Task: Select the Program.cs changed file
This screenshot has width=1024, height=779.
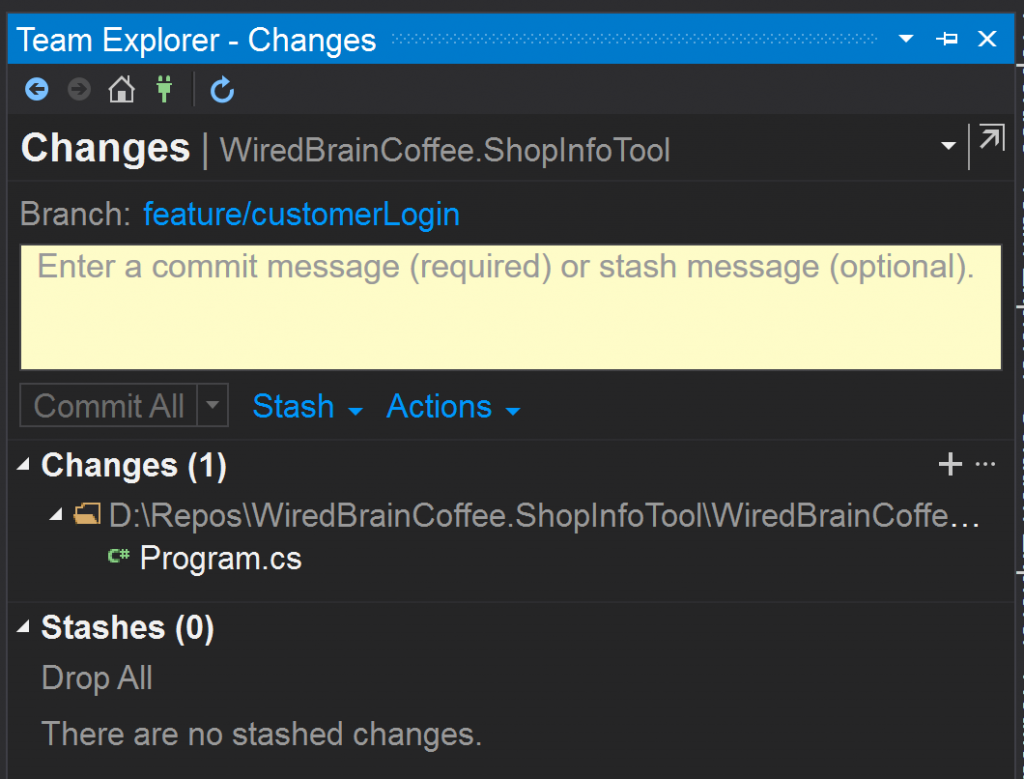Action: tap(221, 558)
